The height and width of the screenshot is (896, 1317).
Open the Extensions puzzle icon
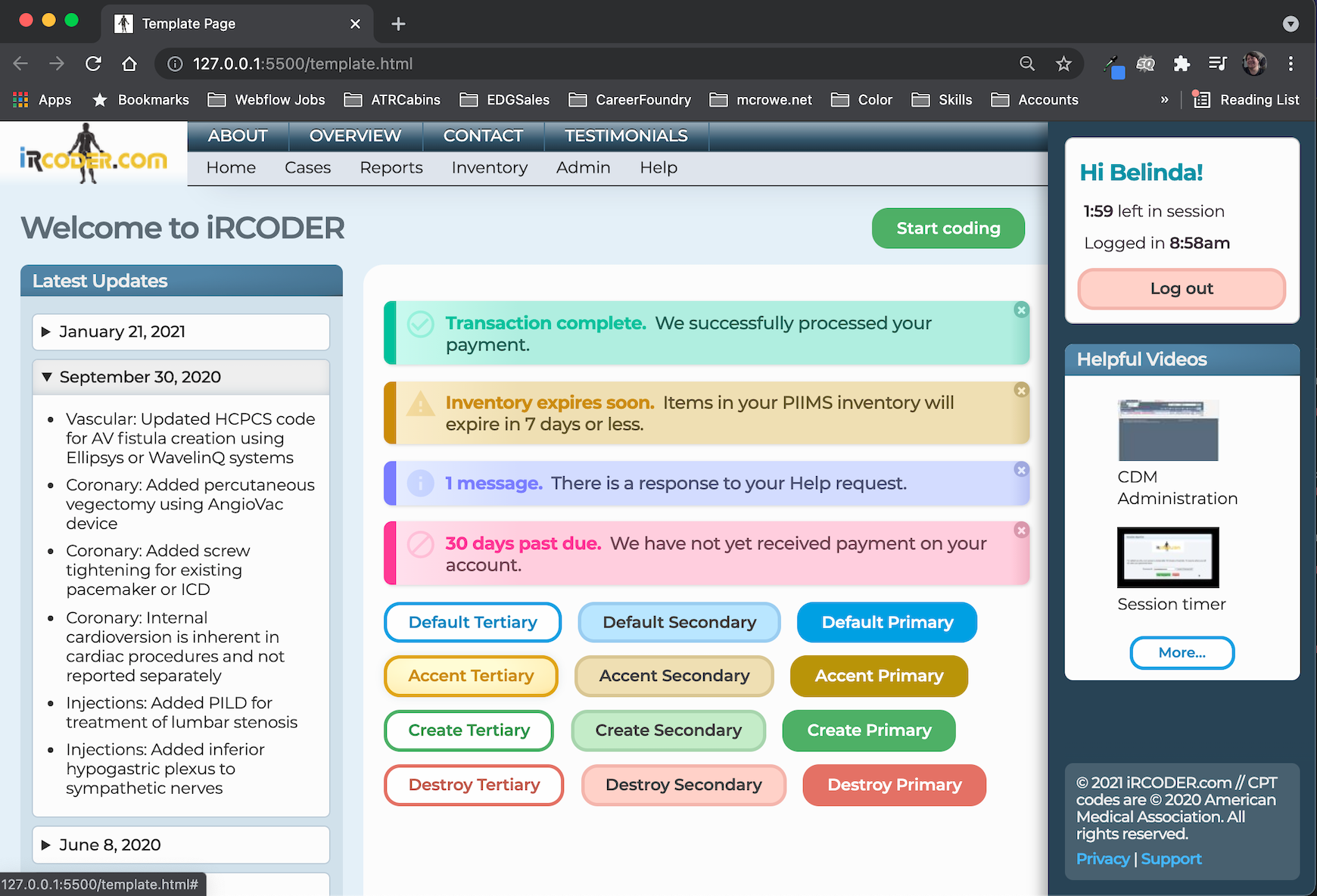(1182, 64)
